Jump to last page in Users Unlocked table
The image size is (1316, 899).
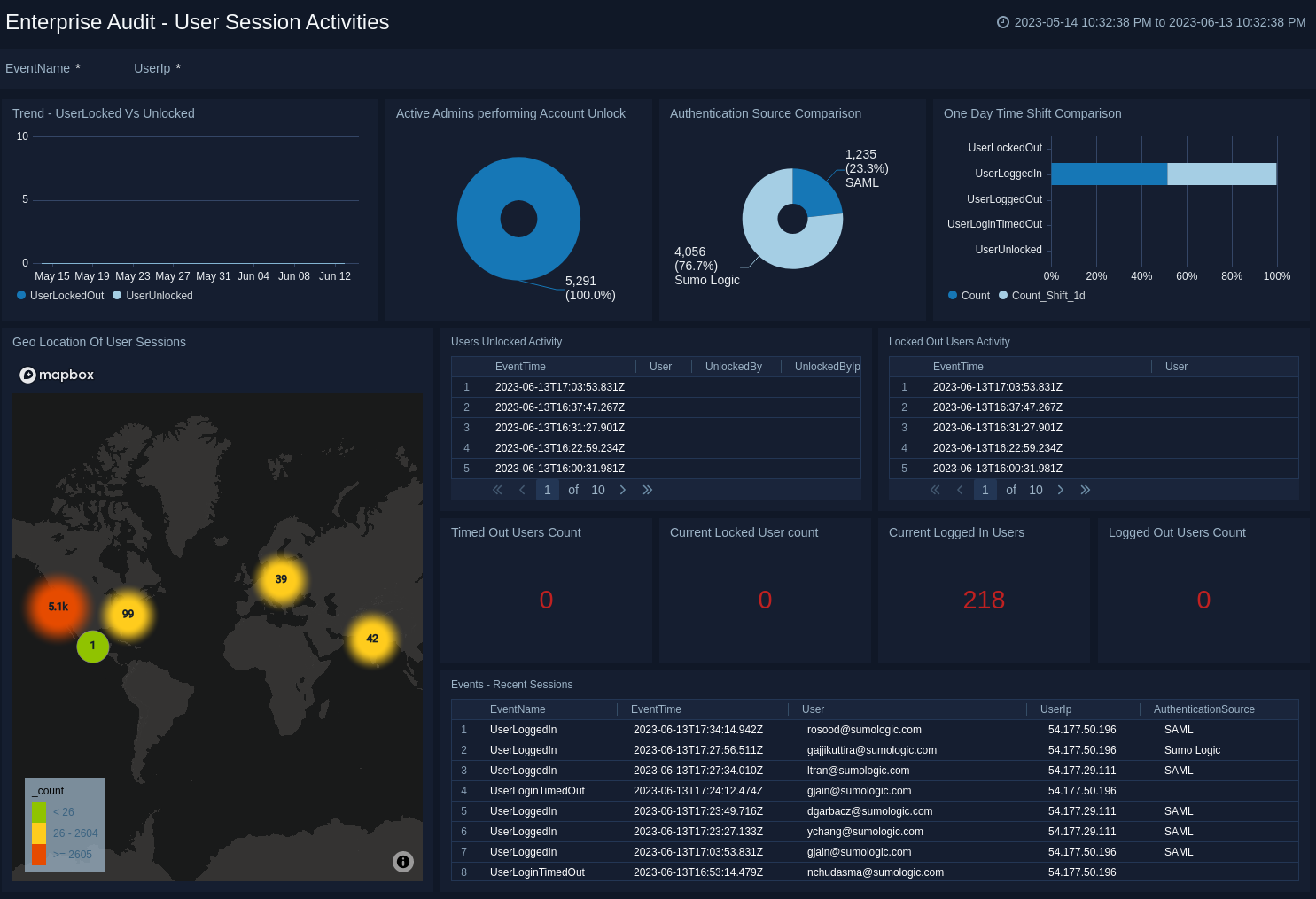pyautogui.click(x=648, y=490)
